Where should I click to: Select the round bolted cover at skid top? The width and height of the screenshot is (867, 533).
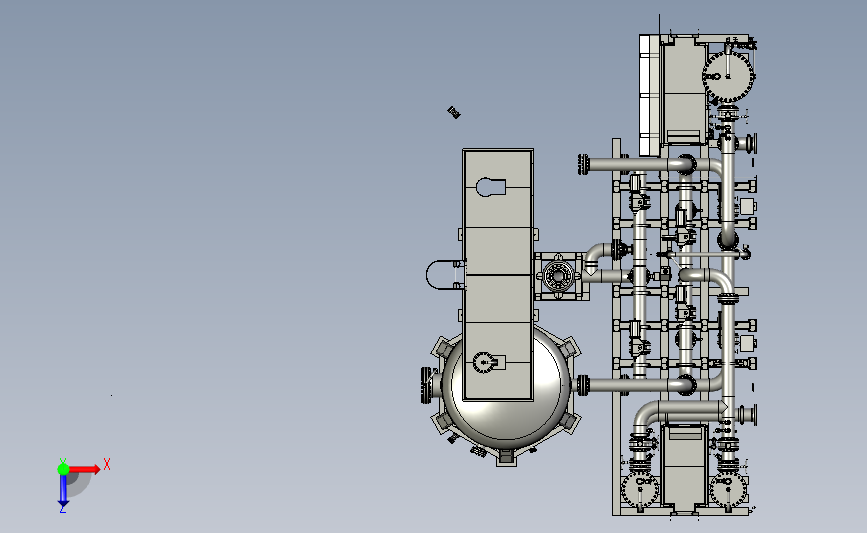728,76
